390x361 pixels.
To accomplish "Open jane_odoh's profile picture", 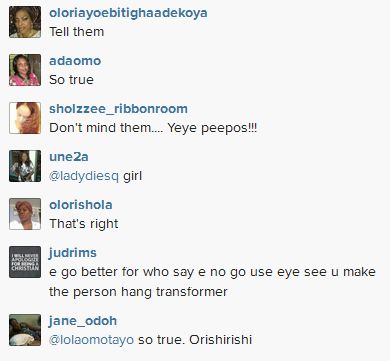I will [25, 330].
